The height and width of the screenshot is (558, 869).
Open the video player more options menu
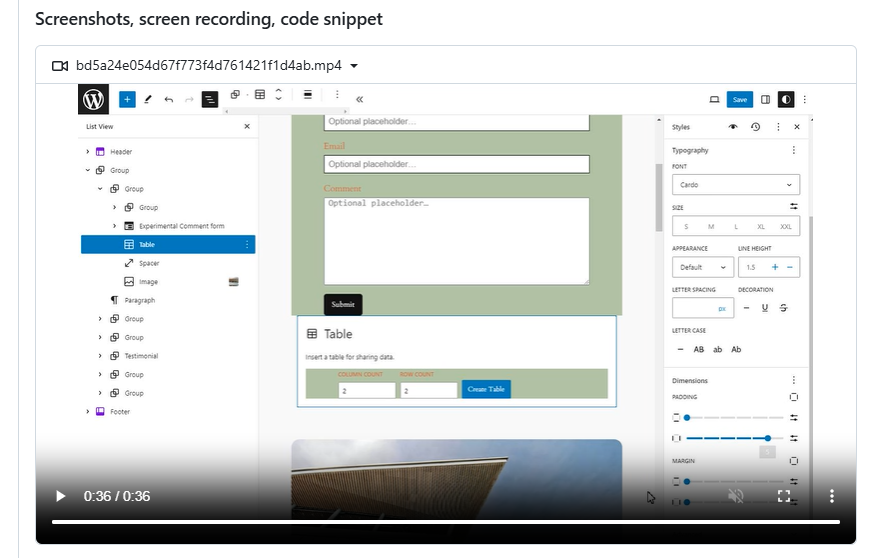coord(831,496)
